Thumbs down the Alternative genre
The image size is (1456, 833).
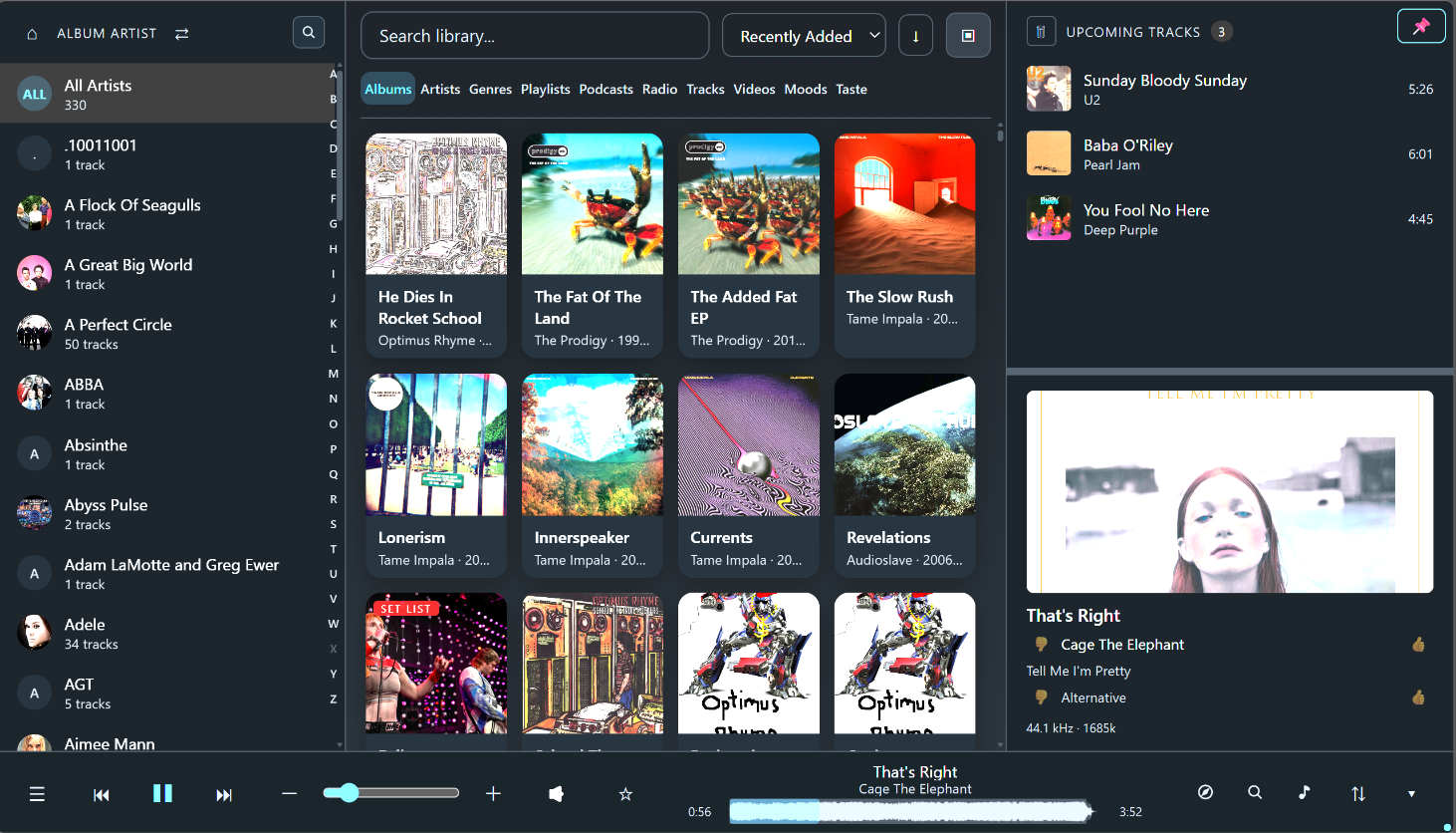point(1041,697)
